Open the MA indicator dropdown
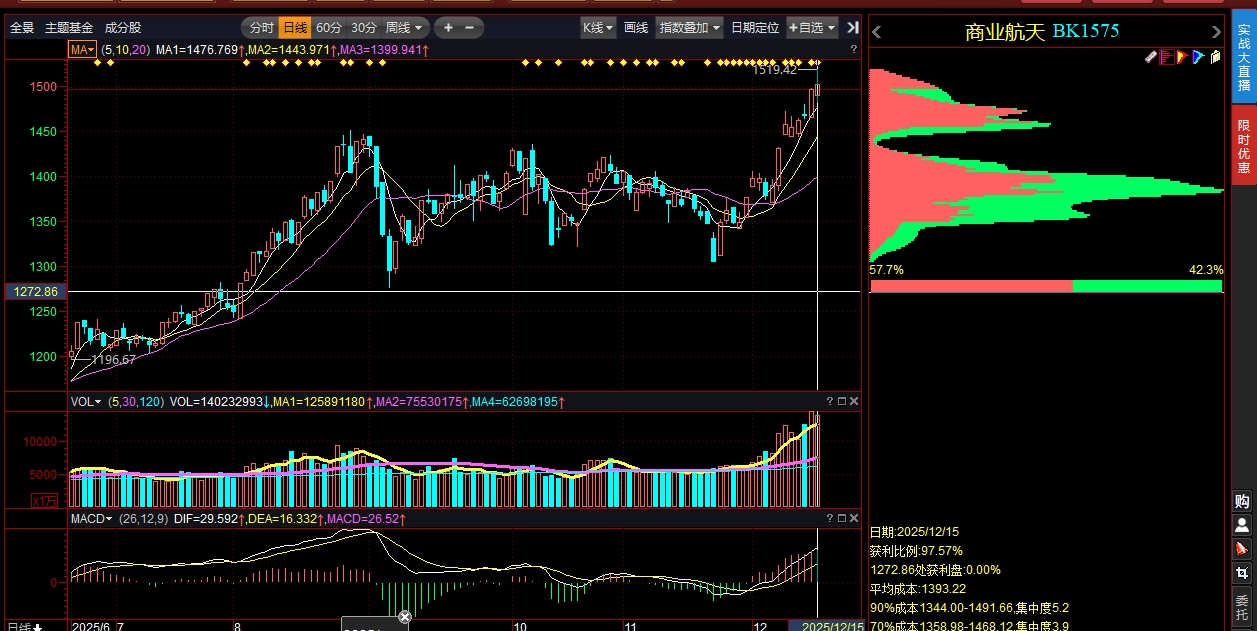This screenshot has height=631, width=1257. click(x=82, y=49)
